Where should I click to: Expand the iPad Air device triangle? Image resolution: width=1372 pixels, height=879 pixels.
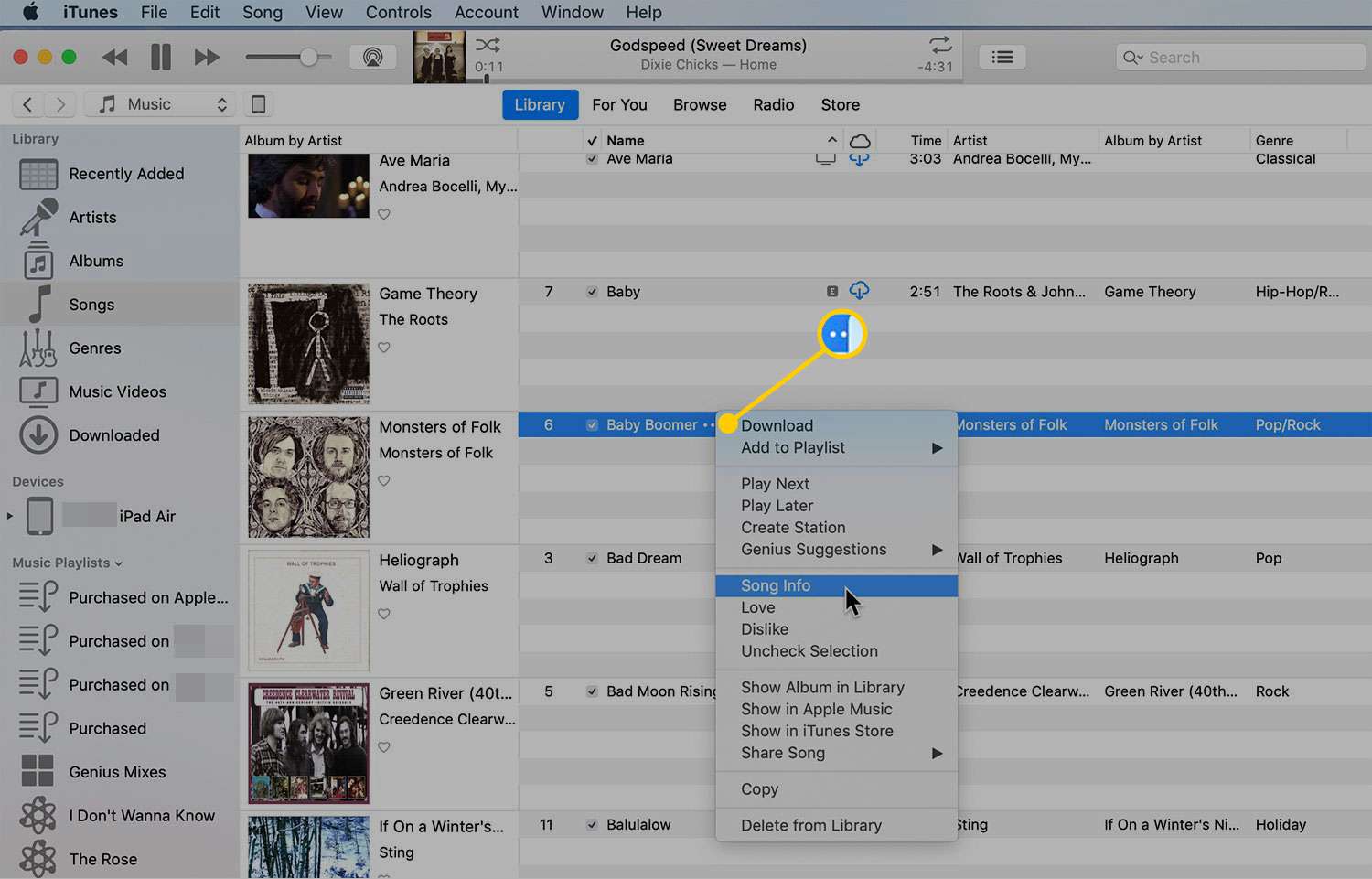coord(10,516)
